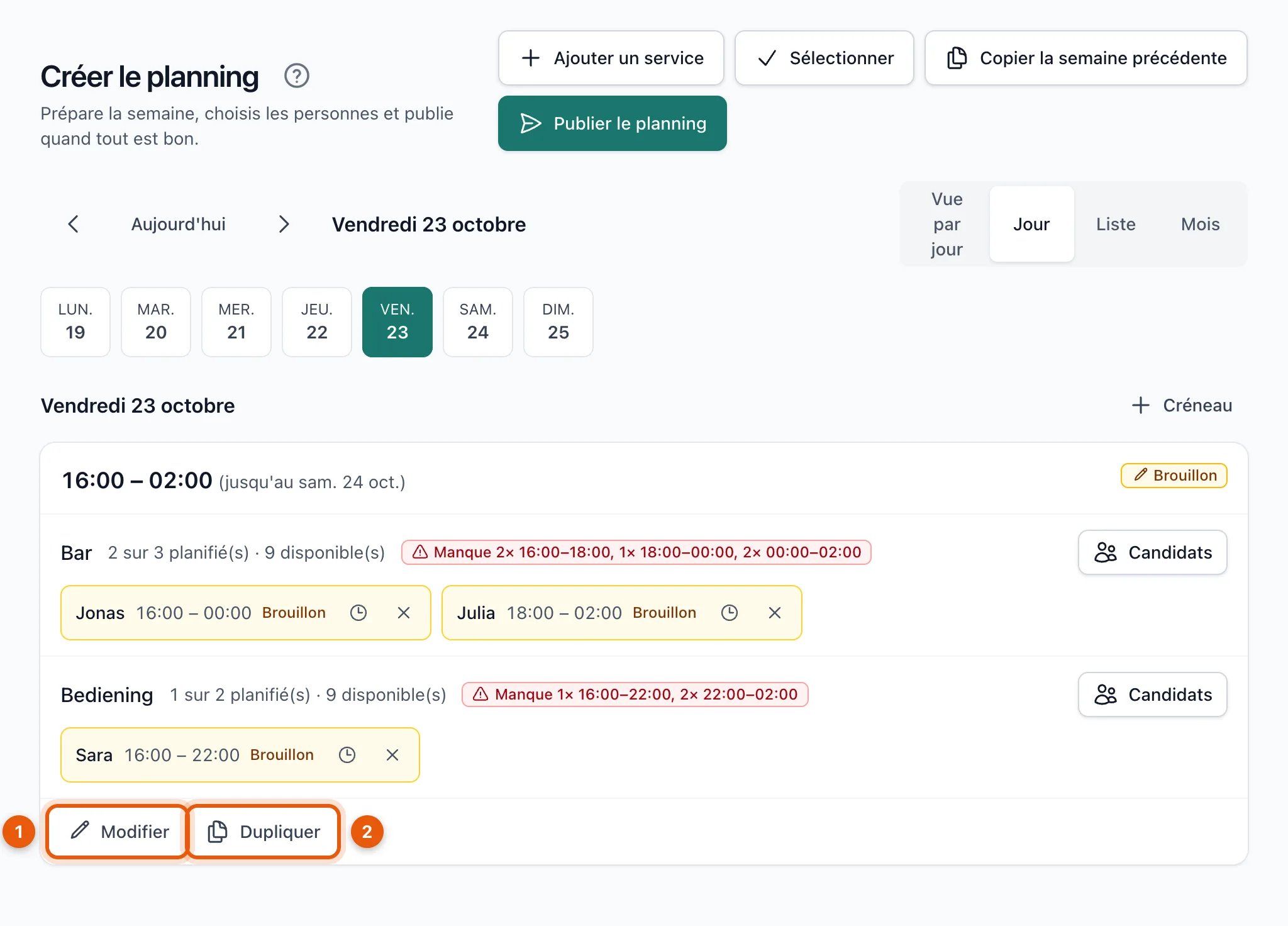The image size is (1288, 926).
Task: Open Candidats for Bar
Action: pyautogui.click(x=1153, y=552)
